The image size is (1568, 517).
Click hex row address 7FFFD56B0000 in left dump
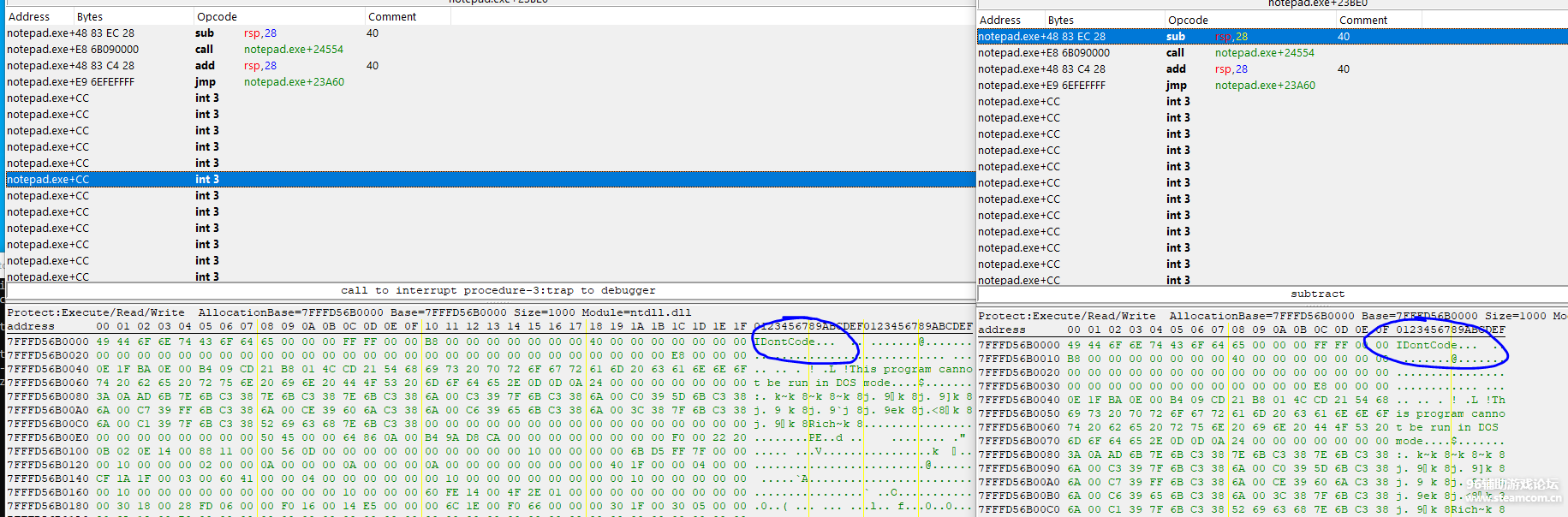click(48, 342)
